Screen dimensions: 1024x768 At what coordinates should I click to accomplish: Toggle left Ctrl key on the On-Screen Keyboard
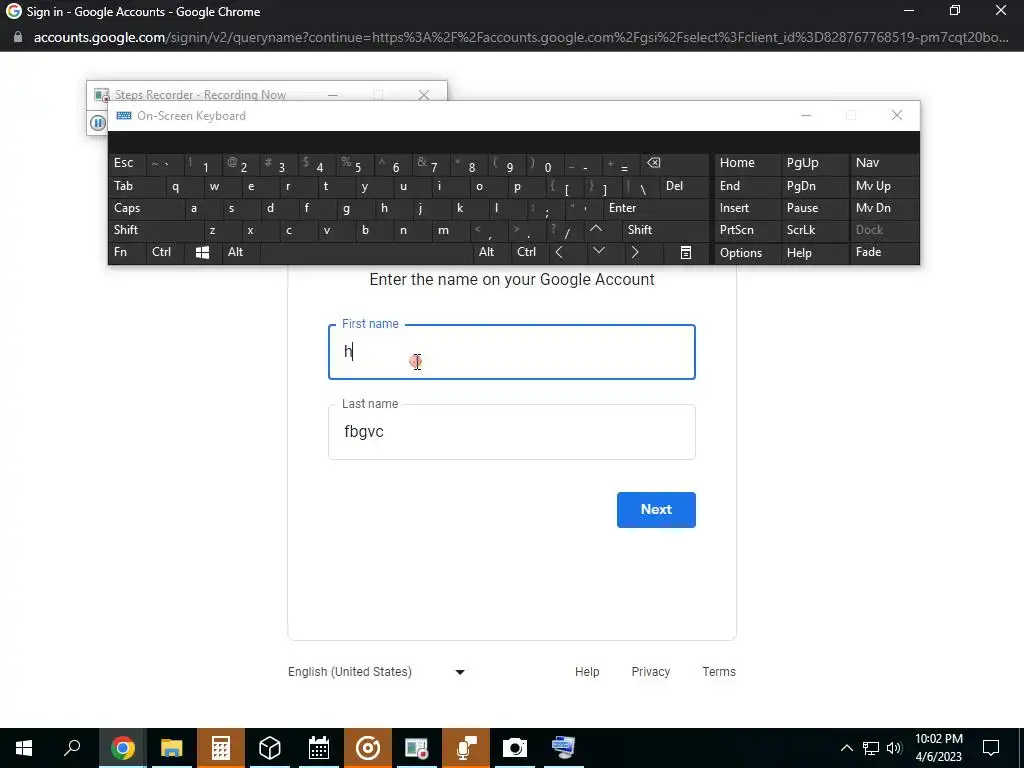[165, 253]
